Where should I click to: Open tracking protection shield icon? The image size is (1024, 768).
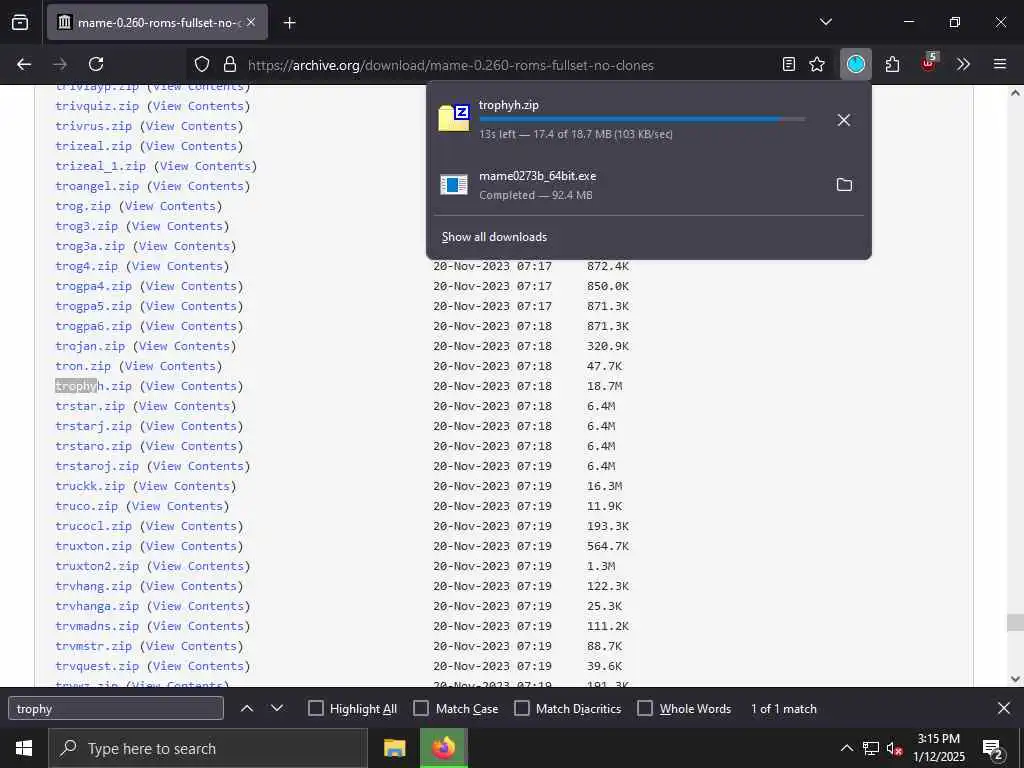coord(202,64)
